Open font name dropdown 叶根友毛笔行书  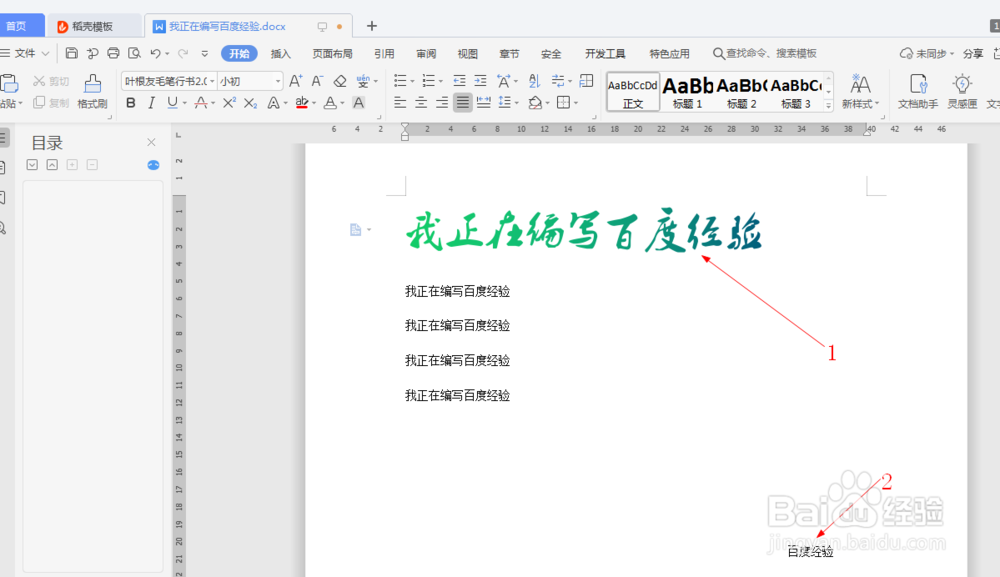tap(212, 81)
